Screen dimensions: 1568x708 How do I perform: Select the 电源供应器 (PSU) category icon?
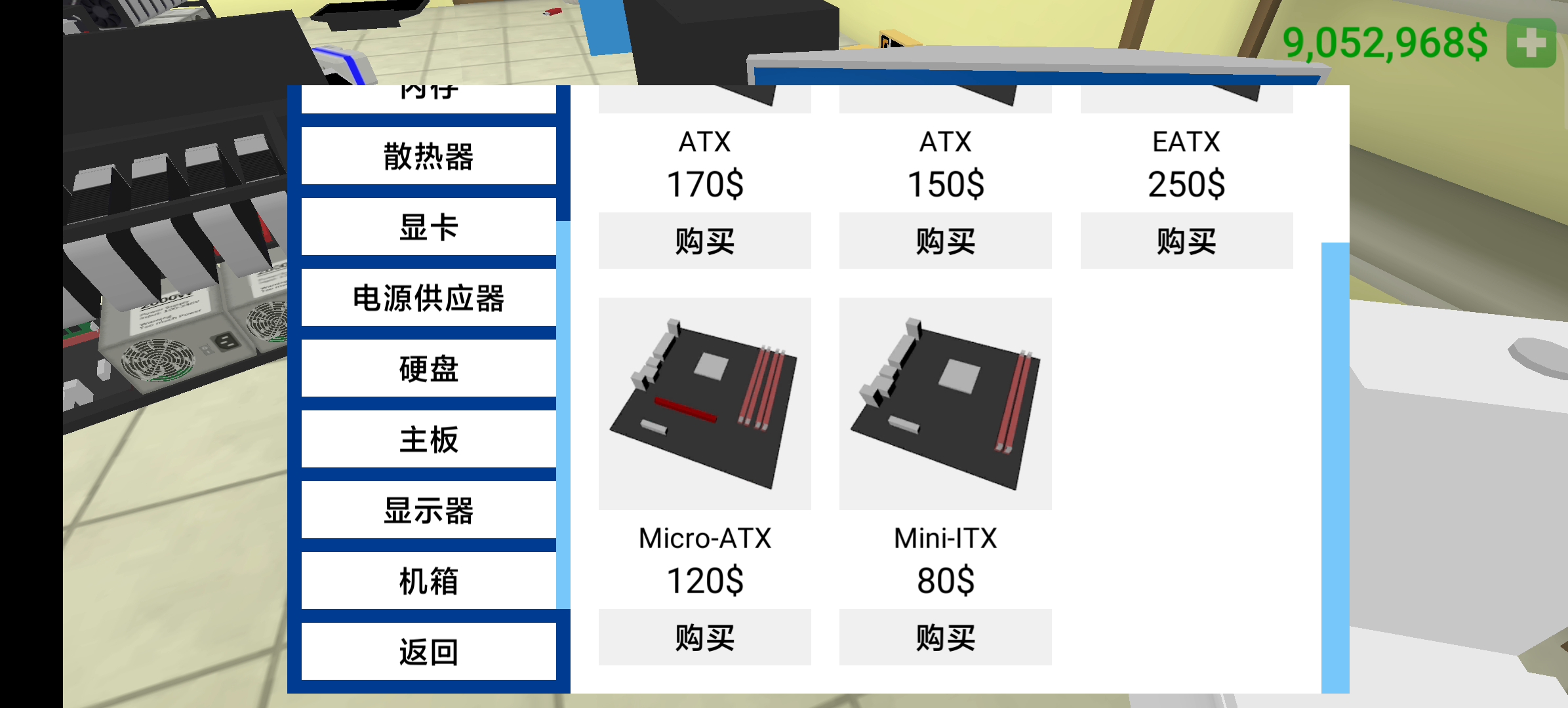coord(427,297)
